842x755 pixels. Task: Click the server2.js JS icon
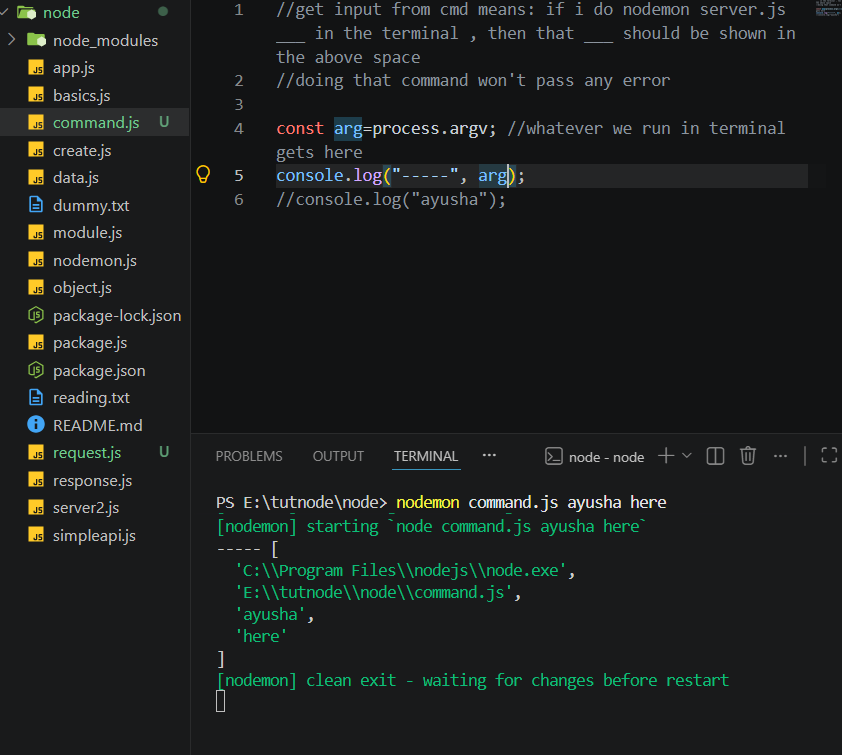(37, 507)
